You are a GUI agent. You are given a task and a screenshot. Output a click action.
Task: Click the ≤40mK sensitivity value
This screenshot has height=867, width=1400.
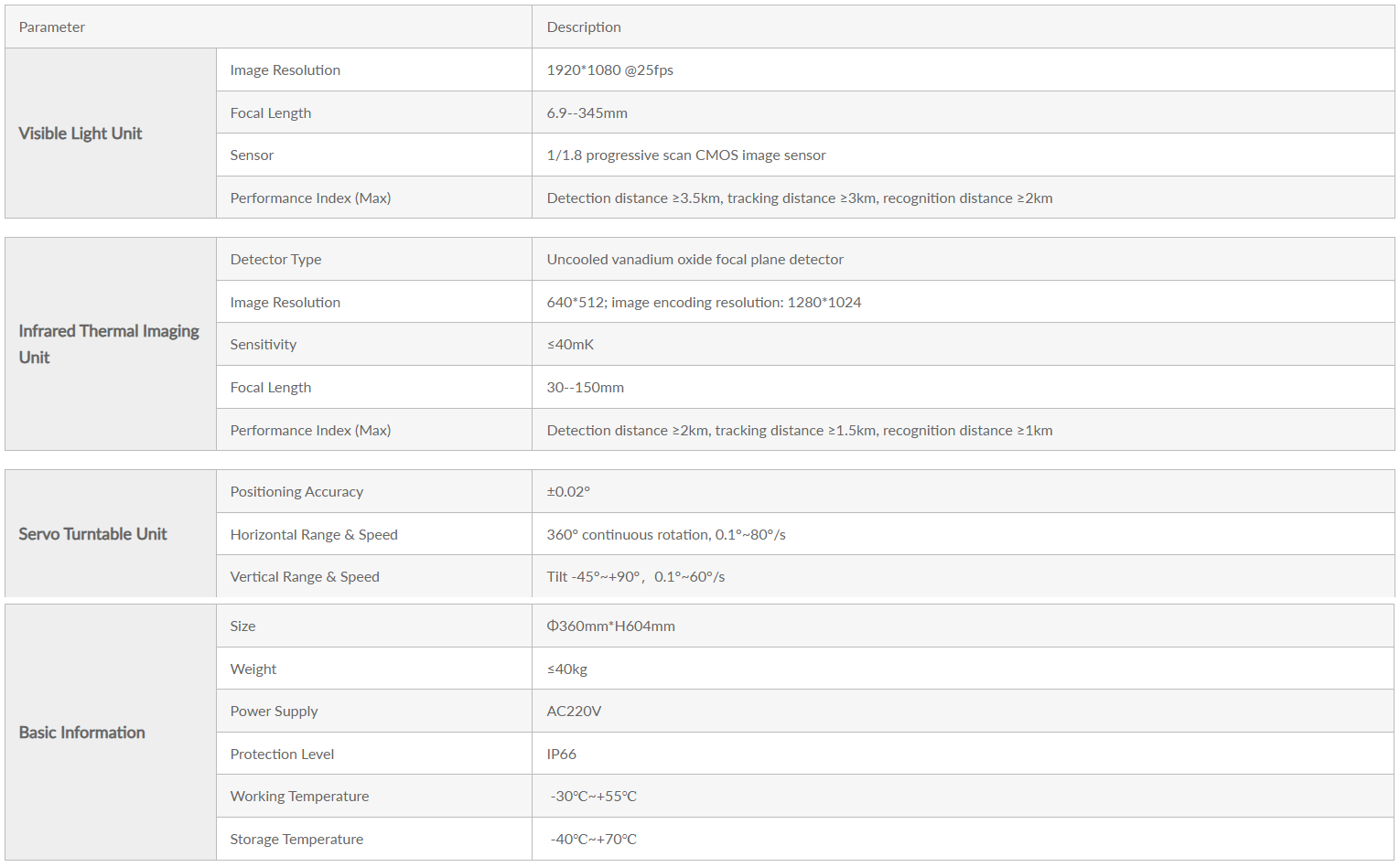[x=571, y=345]
